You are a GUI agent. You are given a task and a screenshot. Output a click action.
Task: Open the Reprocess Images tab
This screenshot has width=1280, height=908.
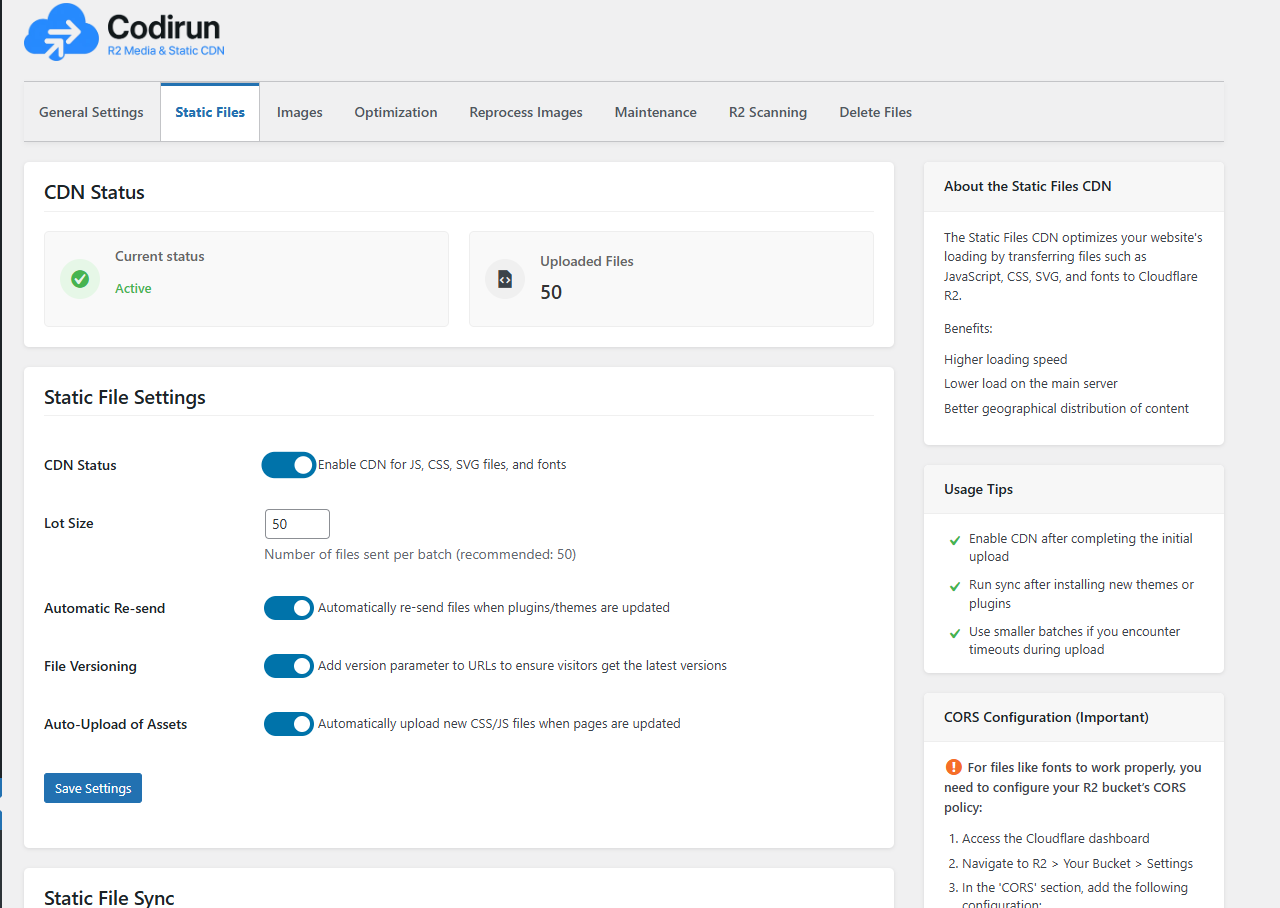click(526, 112)
